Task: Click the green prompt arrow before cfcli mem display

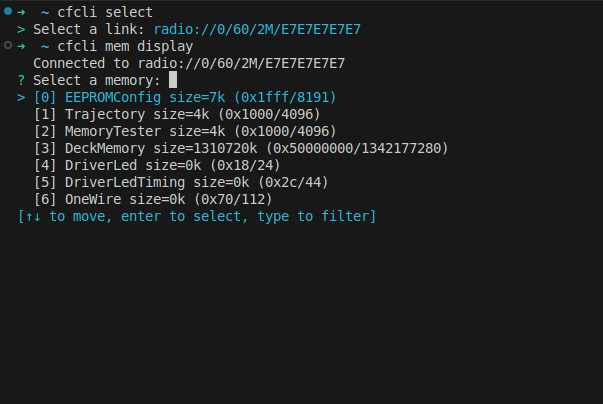Action: (22, 46)
